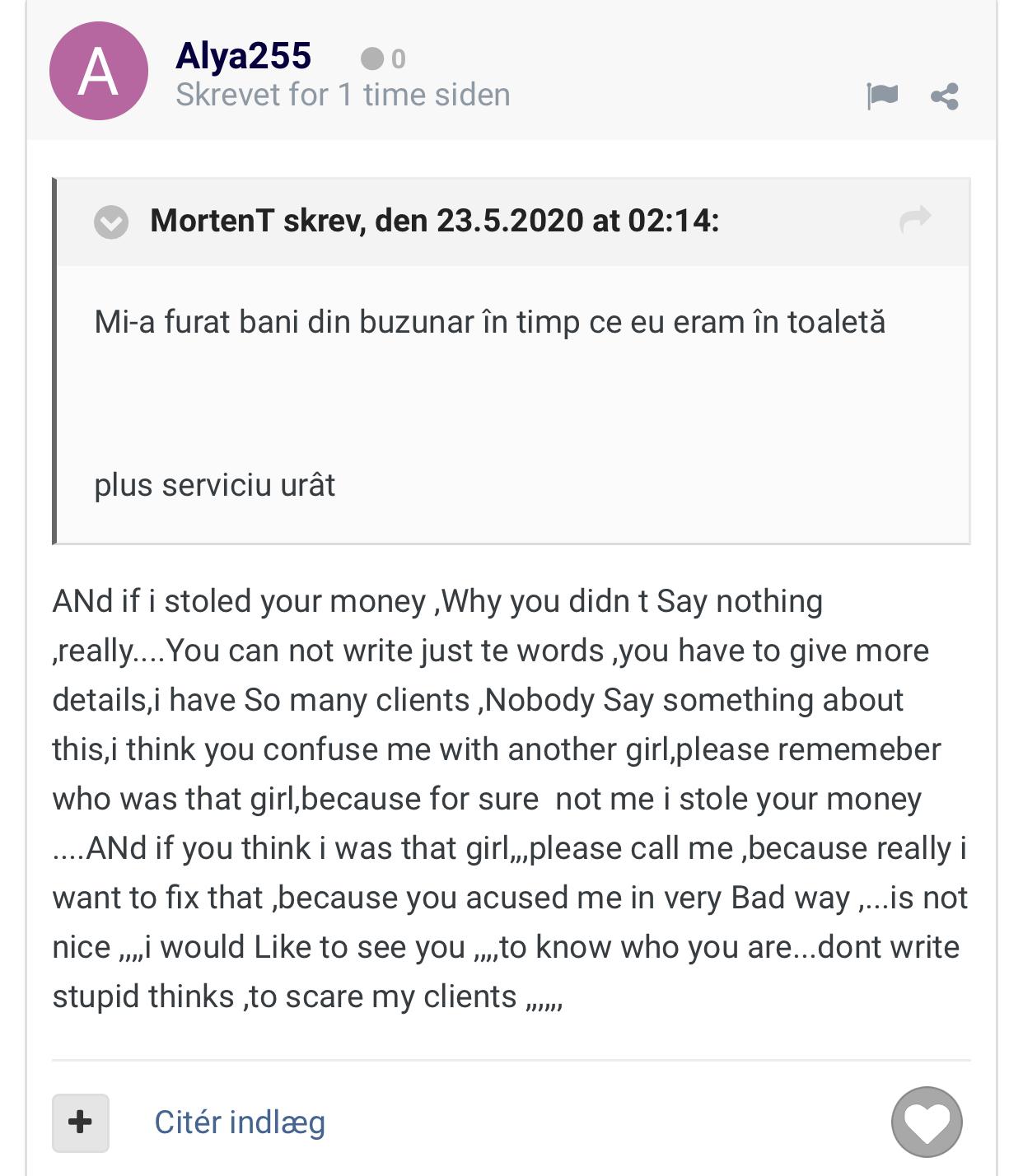Click the quoted line plus serviciu urât
The height and width of the screenshot is (1176, 1023).
(x=214, y=485)
